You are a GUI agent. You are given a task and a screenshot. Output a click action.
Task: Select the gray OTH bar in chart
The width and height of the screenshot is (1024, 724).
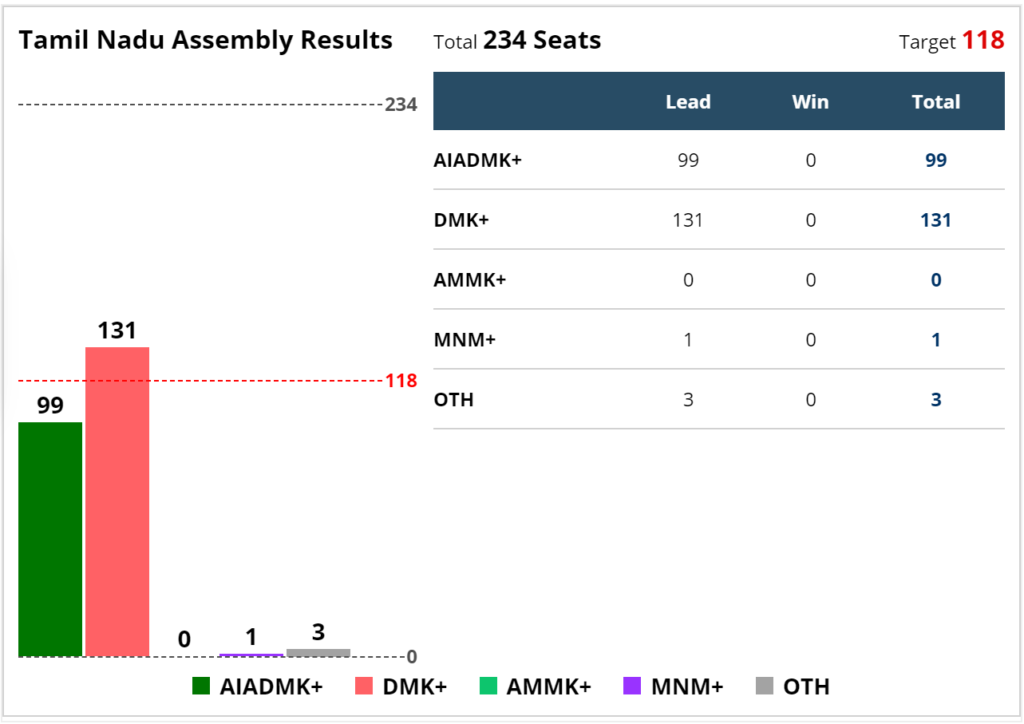click(319, 653)
